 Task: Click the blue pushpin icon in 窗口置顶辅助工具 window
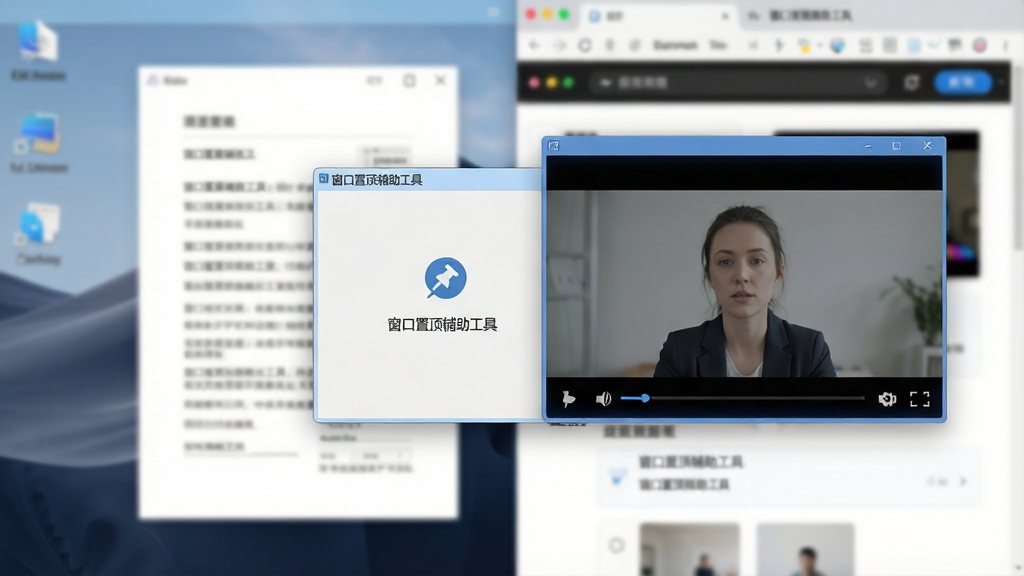click(445, 278)
